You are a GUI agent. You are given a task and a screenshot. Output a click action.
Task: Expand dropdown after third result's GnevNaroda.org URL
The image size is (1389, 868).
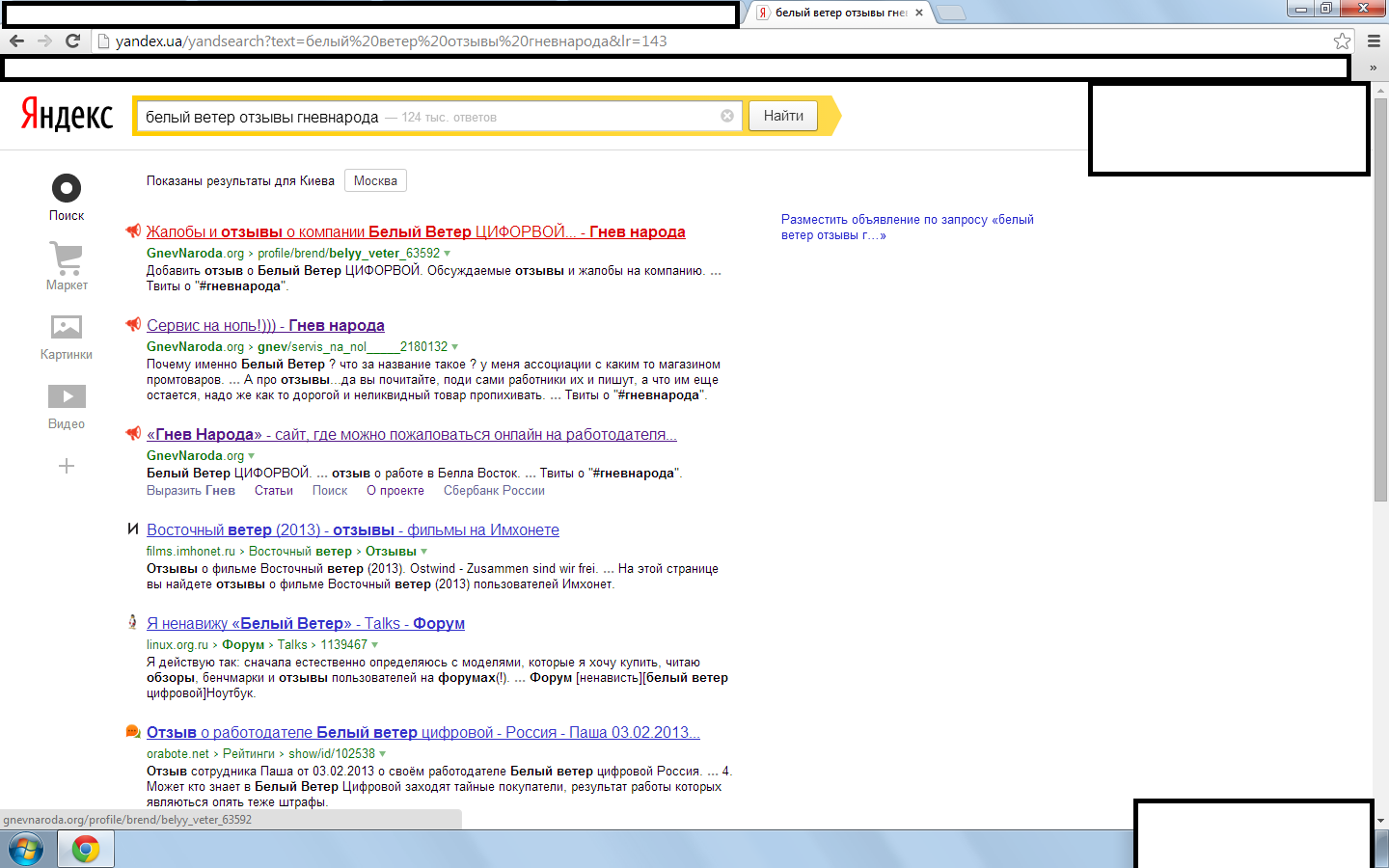pyautogui.click(x=252, y=456)
